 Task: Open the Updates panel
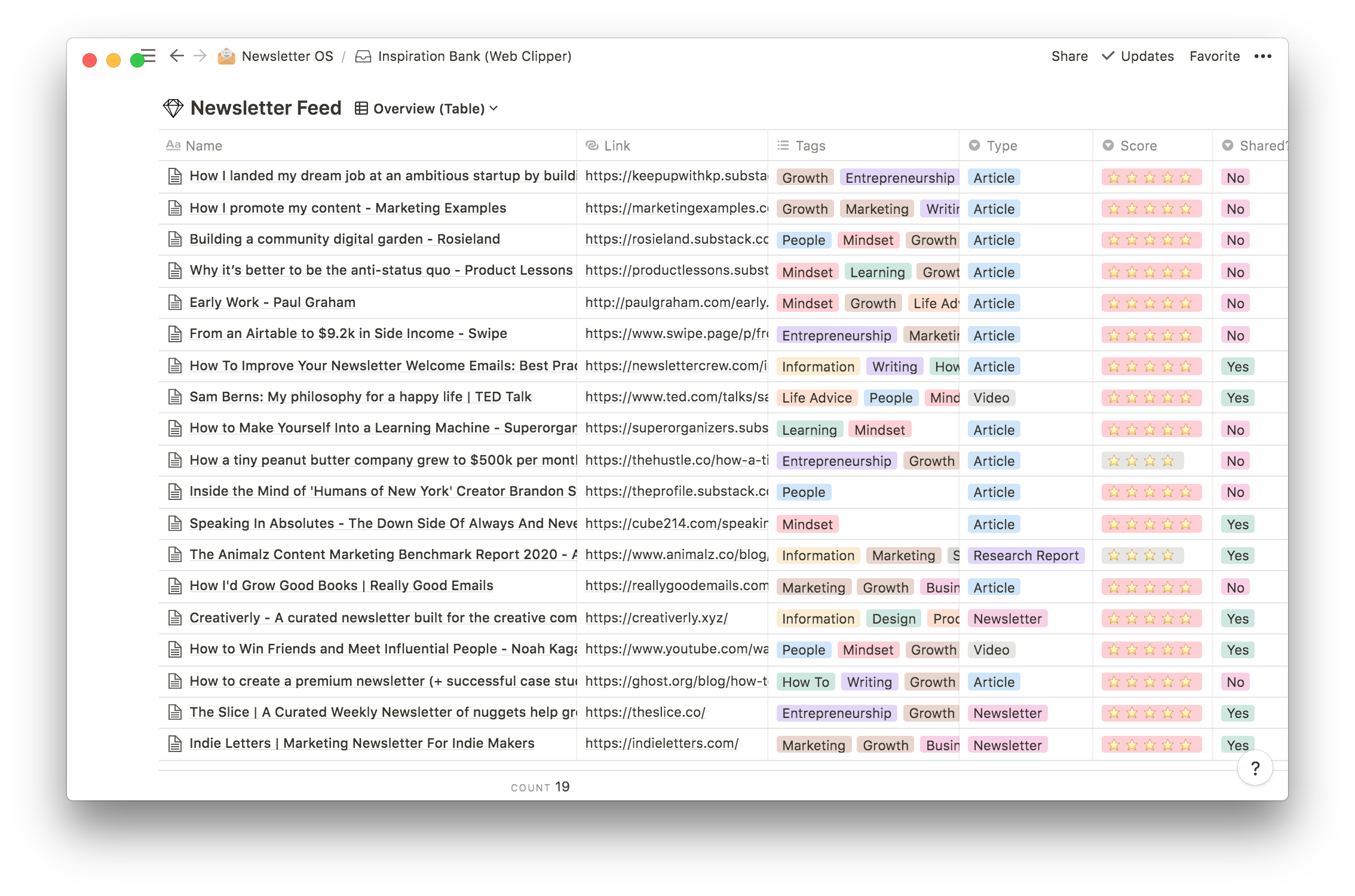tap(1138, 56)
